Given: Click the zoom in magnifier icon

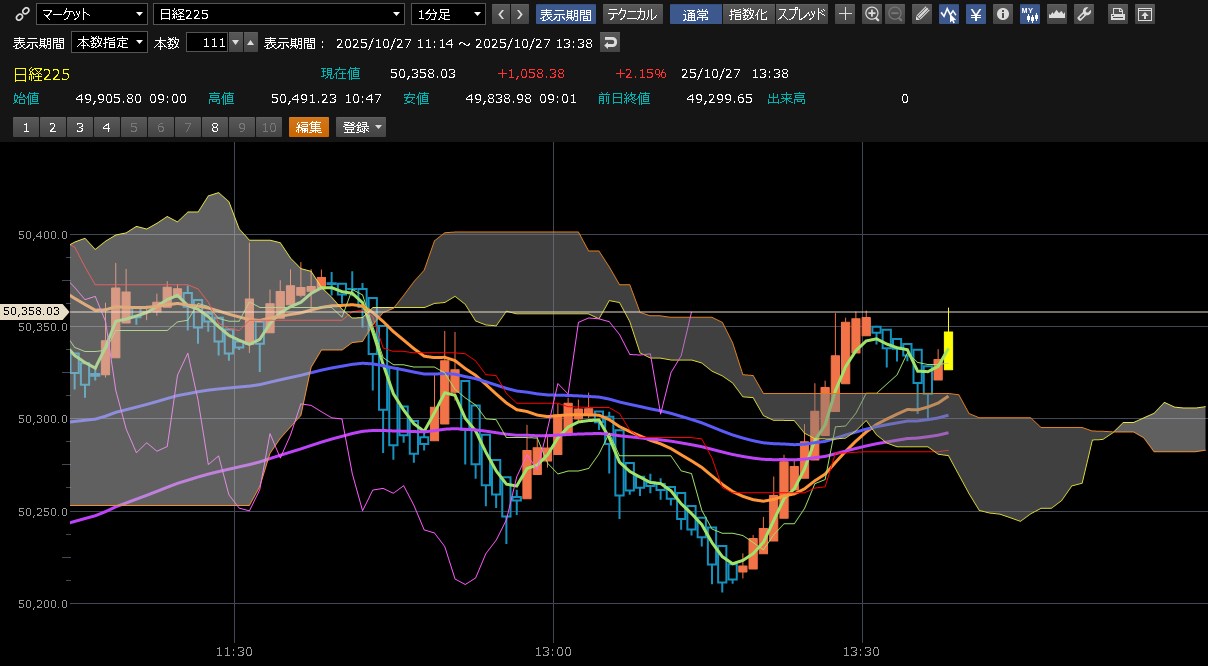Looking at the screenshot, I should click(x=872, y=14).
